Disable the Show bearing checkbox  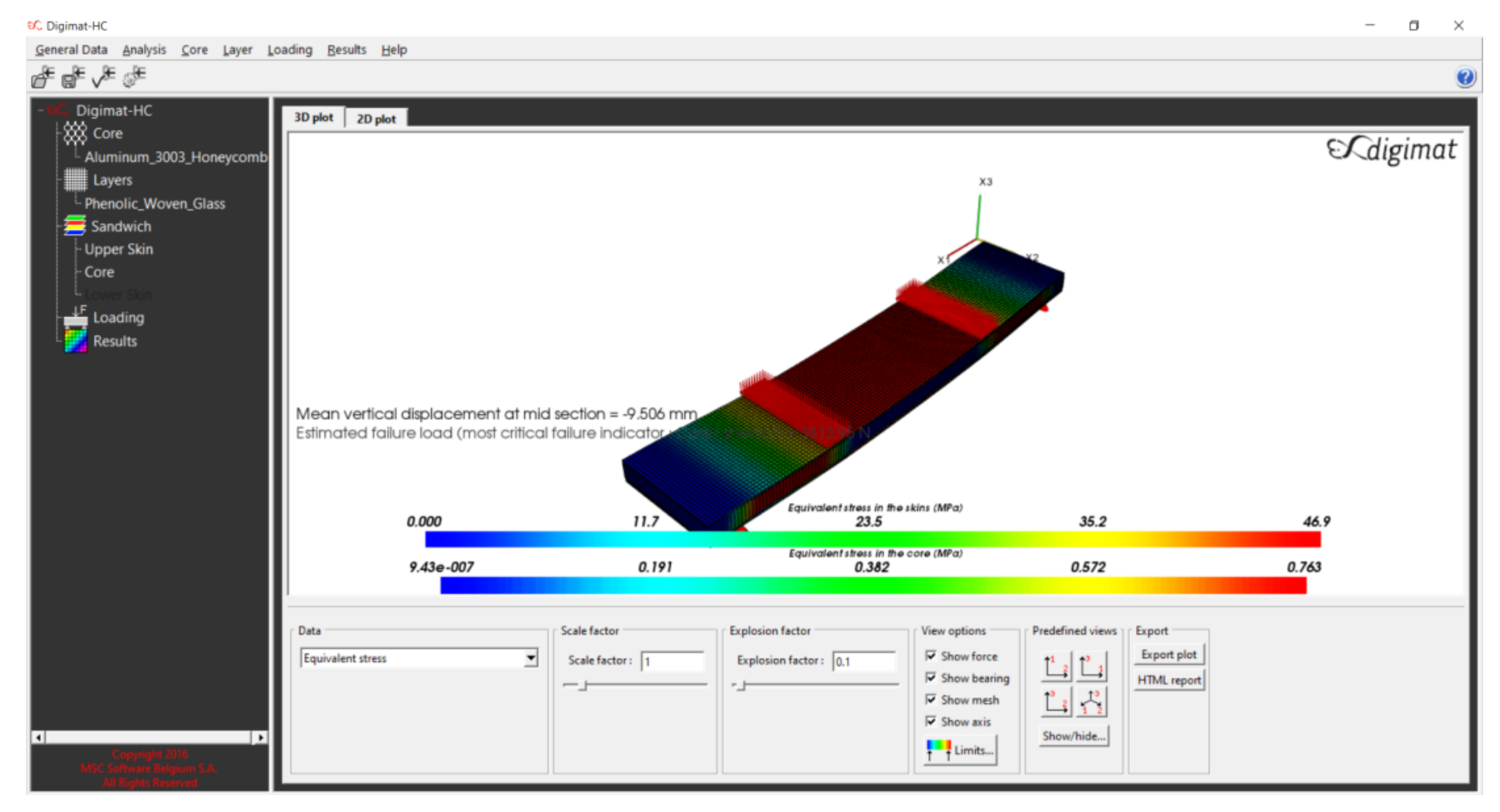click(x=931, y=678)
